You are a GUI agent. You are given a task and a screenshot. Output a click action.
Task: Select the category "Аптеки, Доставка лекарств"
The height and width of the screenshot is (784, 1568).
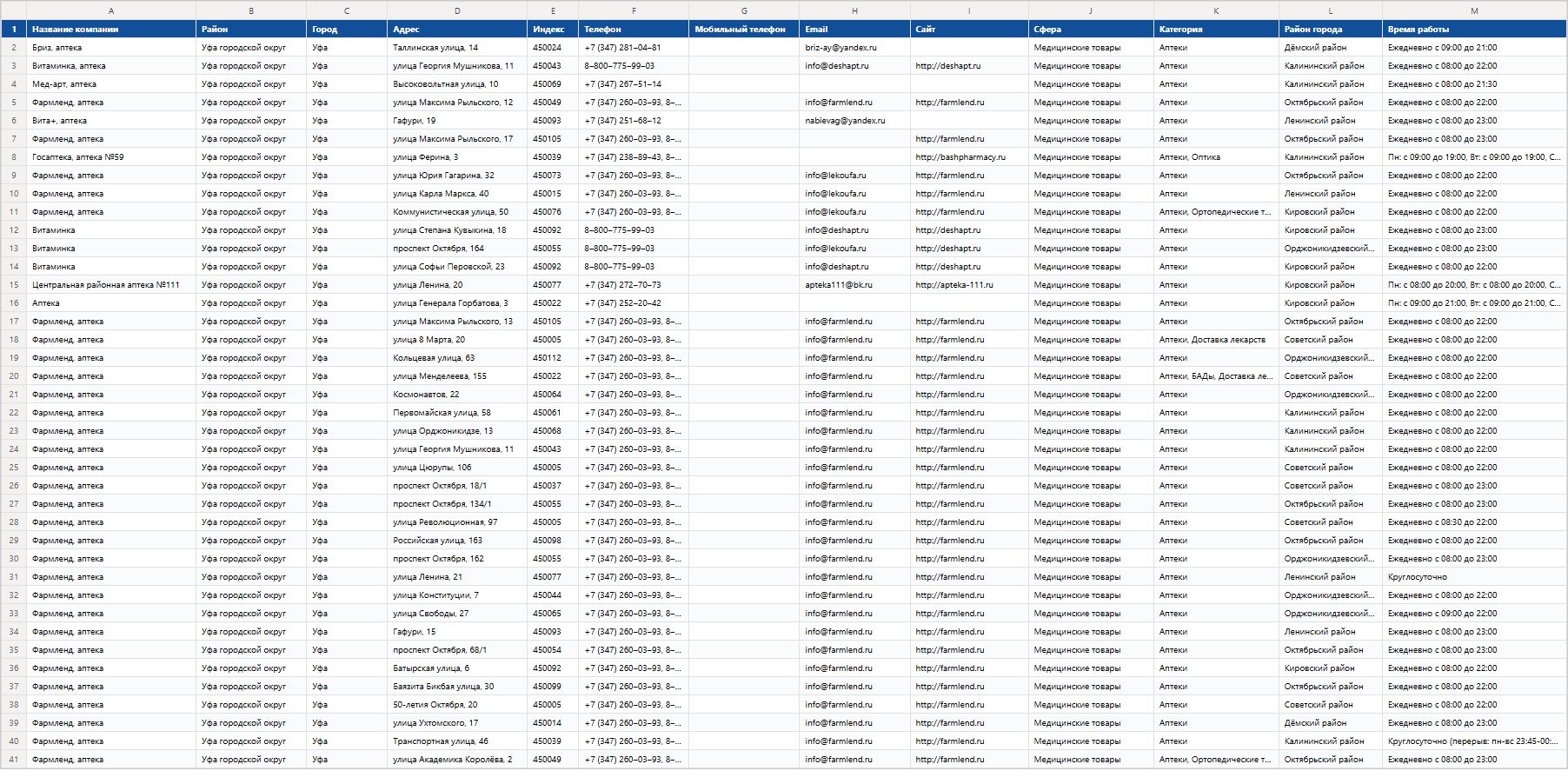(1216, 340)
